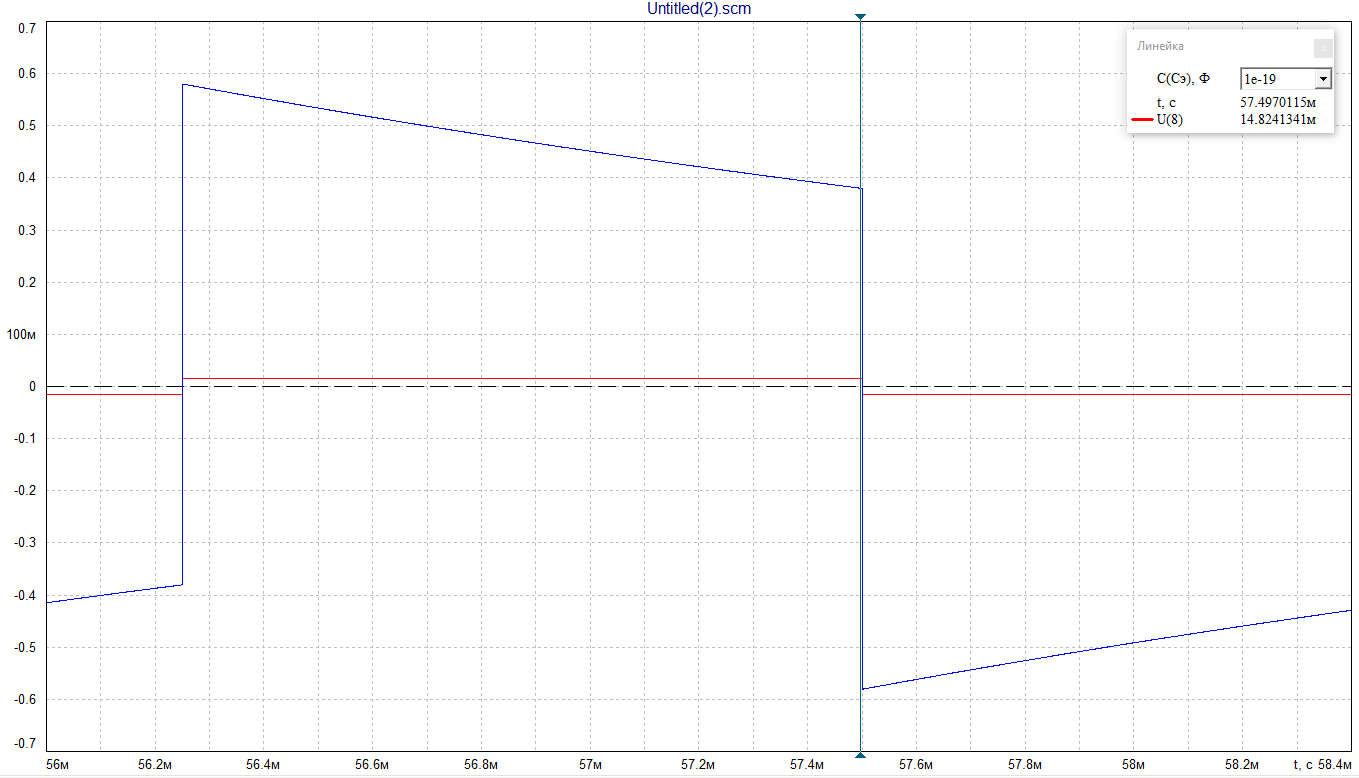Click the C(Сэ), Ф parameter label
The height and width of the screenshot is (778, 1359).
(1182, 79)
